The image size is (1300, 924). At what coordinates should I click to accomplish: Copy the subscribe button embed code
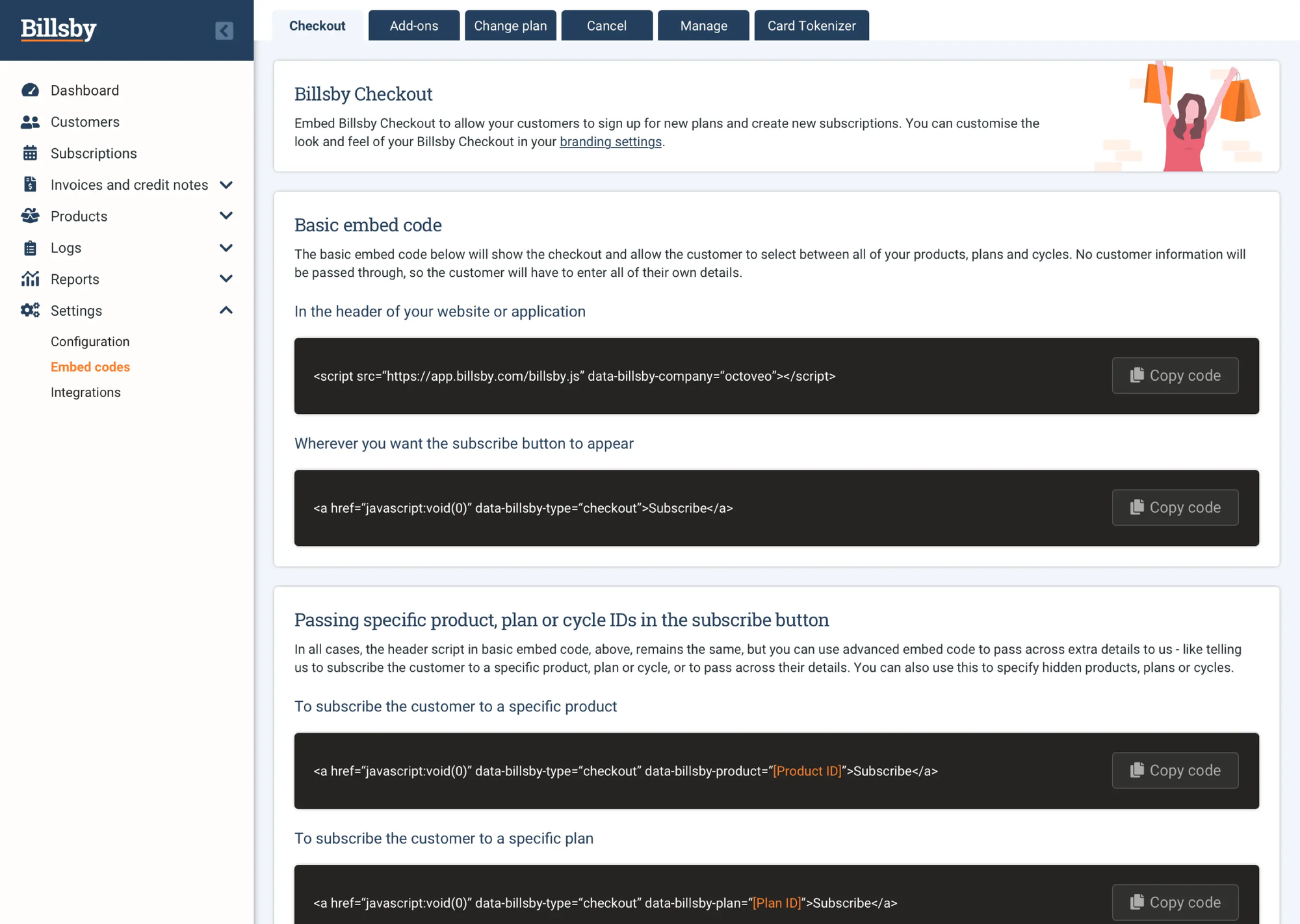pos(1175,507)
